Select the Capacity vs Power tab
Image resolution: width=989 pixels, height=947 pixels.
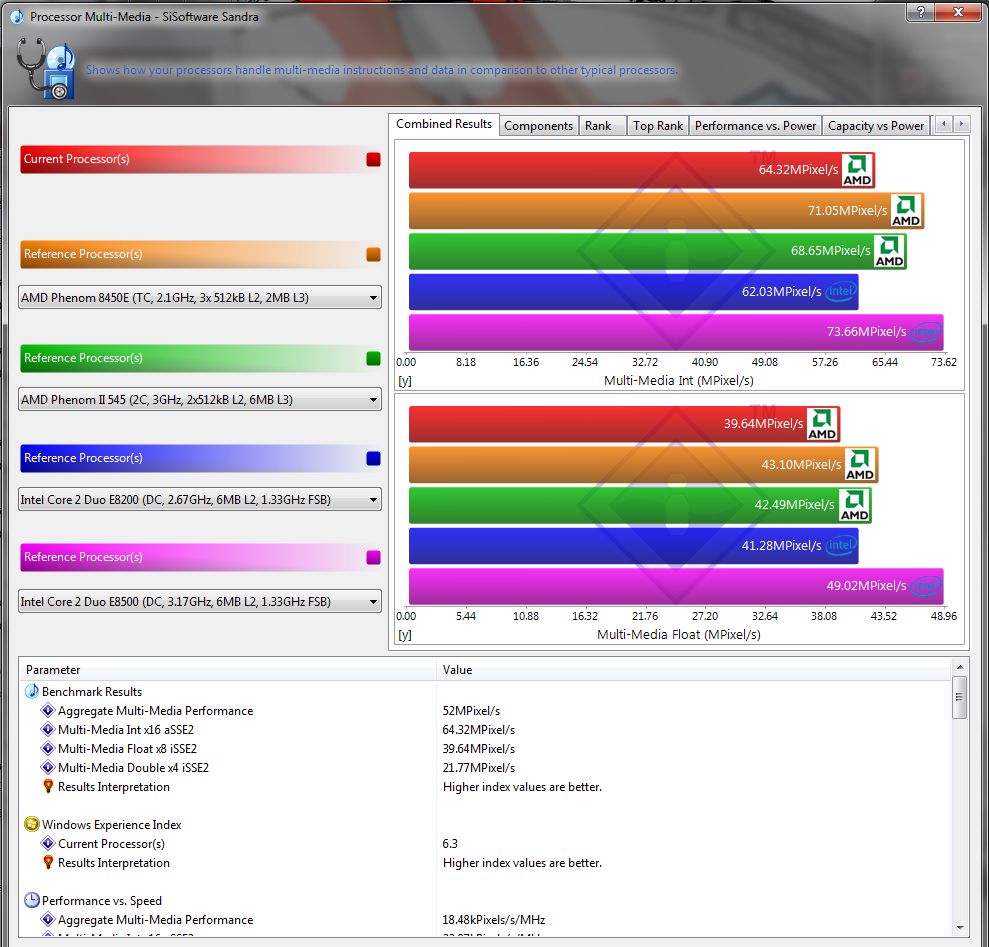click(x=876, y=126)
